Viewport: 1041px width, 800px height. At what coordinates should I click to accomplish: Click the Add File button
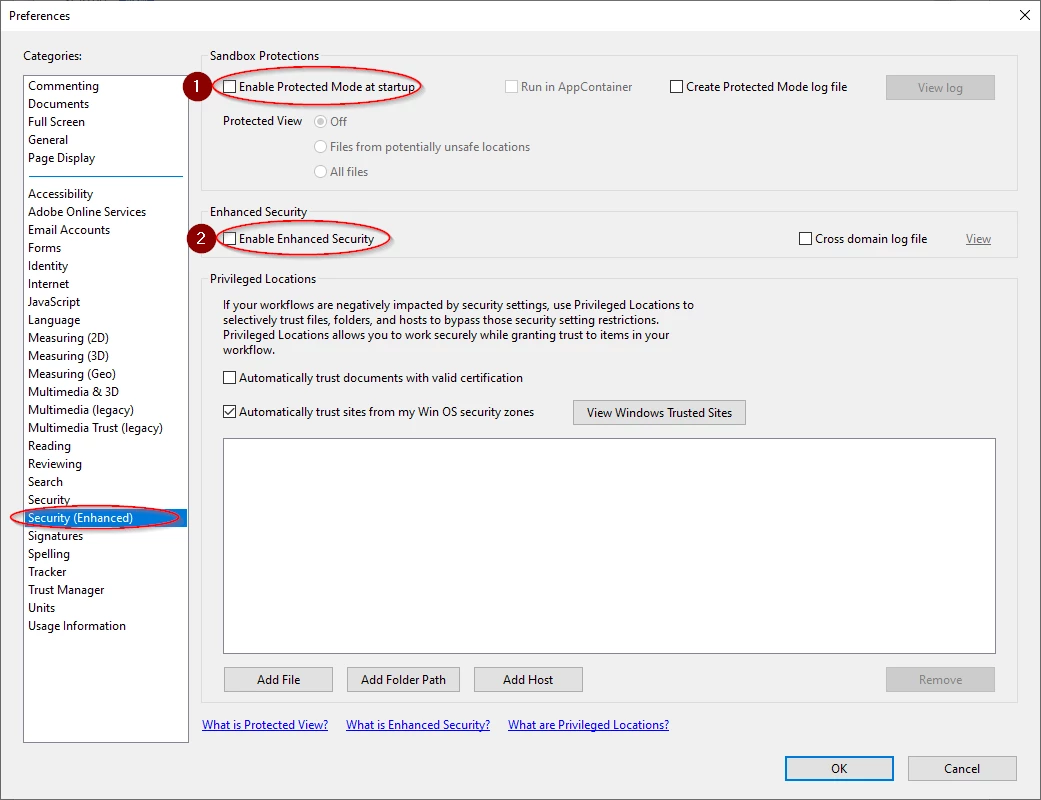[278, 680]
